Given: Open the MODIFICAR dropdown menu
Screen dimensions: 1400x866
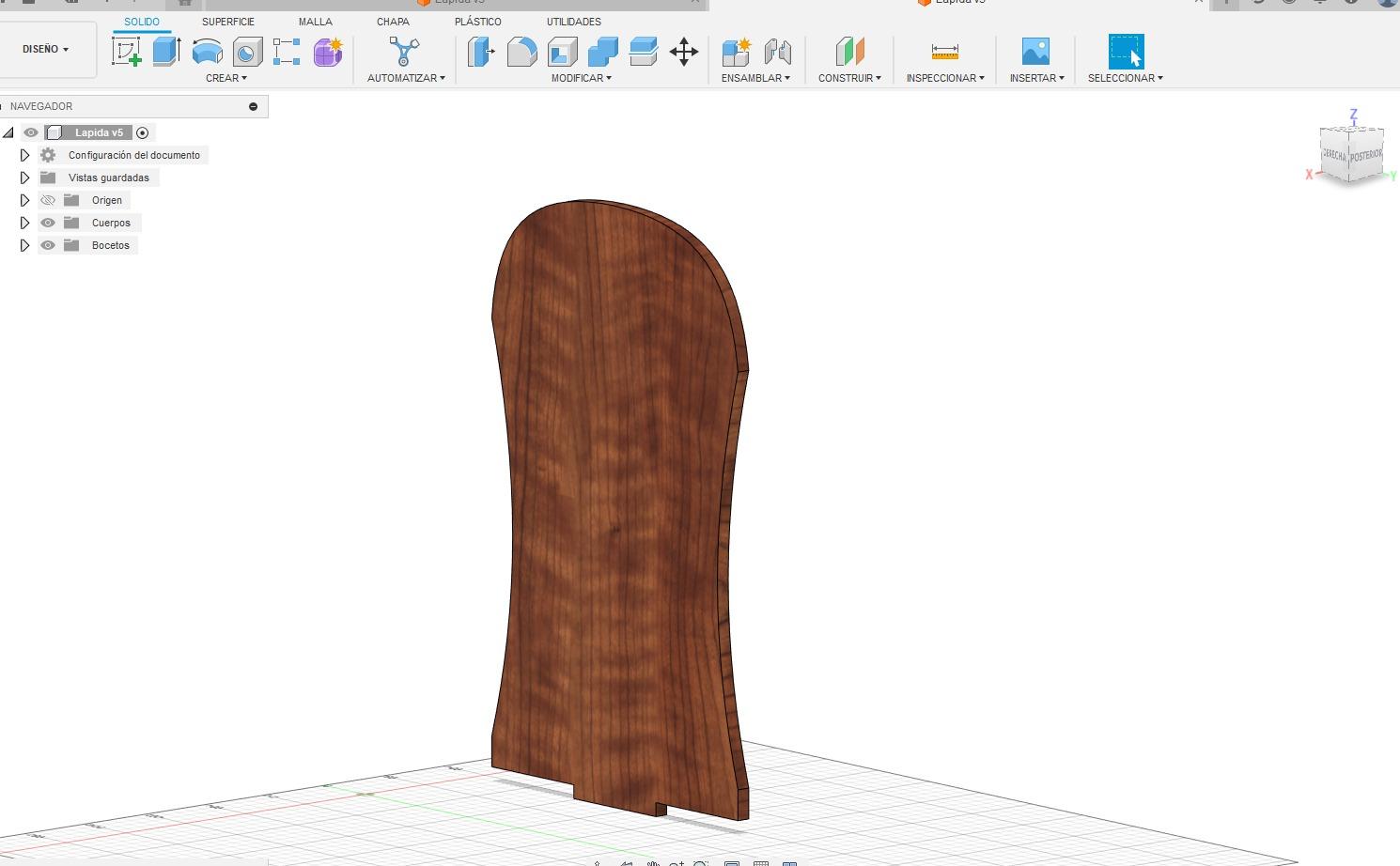Looking at the screenshot, I should point(582,78).
